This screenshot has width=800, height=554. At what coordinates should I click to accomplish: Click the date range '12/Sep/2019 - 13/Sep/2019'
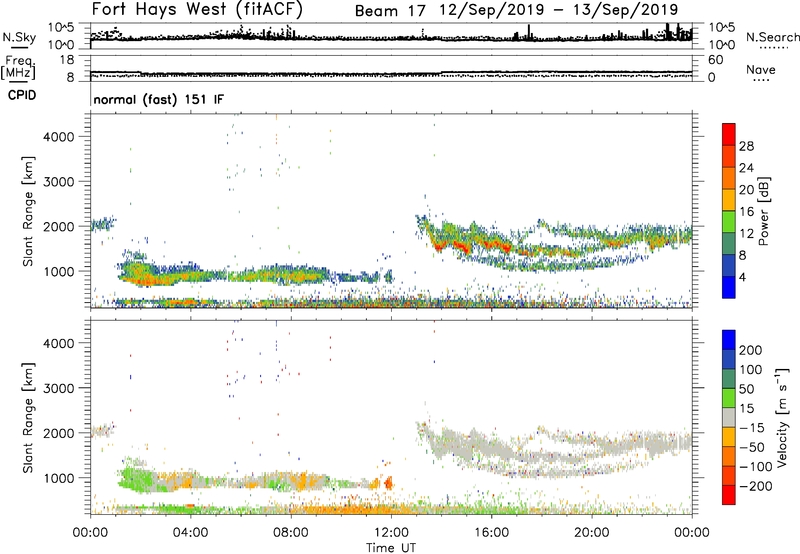(559, 10)
